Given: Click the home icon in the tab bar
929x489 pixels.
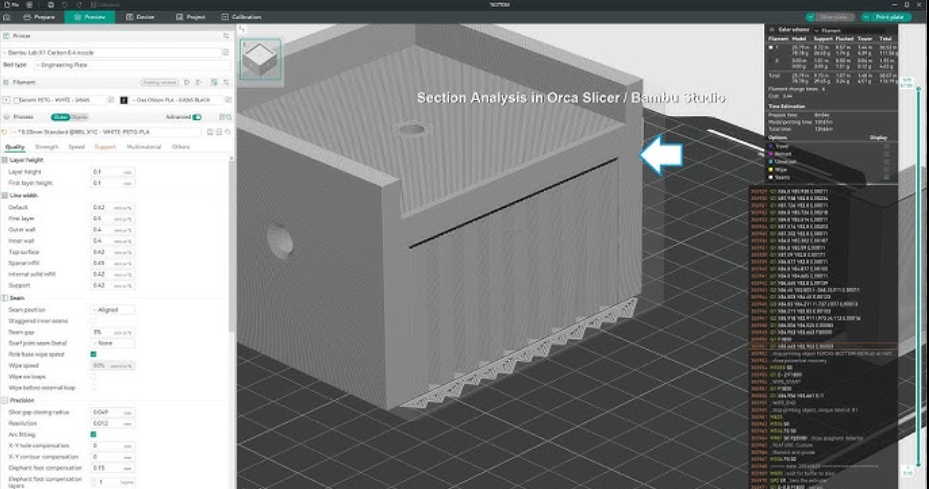Looking at the screenshot, I should tap(7, 17).
